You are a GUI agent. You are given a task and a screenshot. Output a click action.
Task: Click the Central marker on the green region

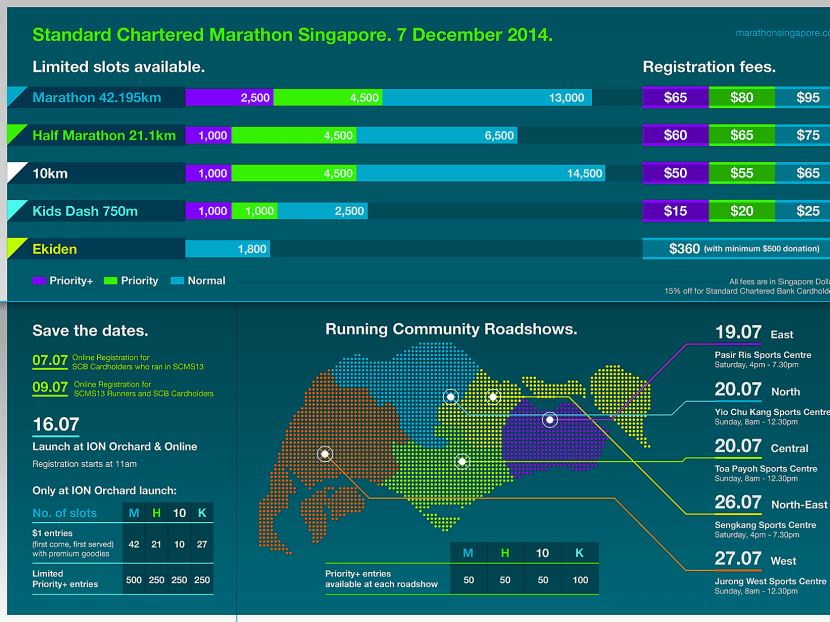[x=462, y=461]
